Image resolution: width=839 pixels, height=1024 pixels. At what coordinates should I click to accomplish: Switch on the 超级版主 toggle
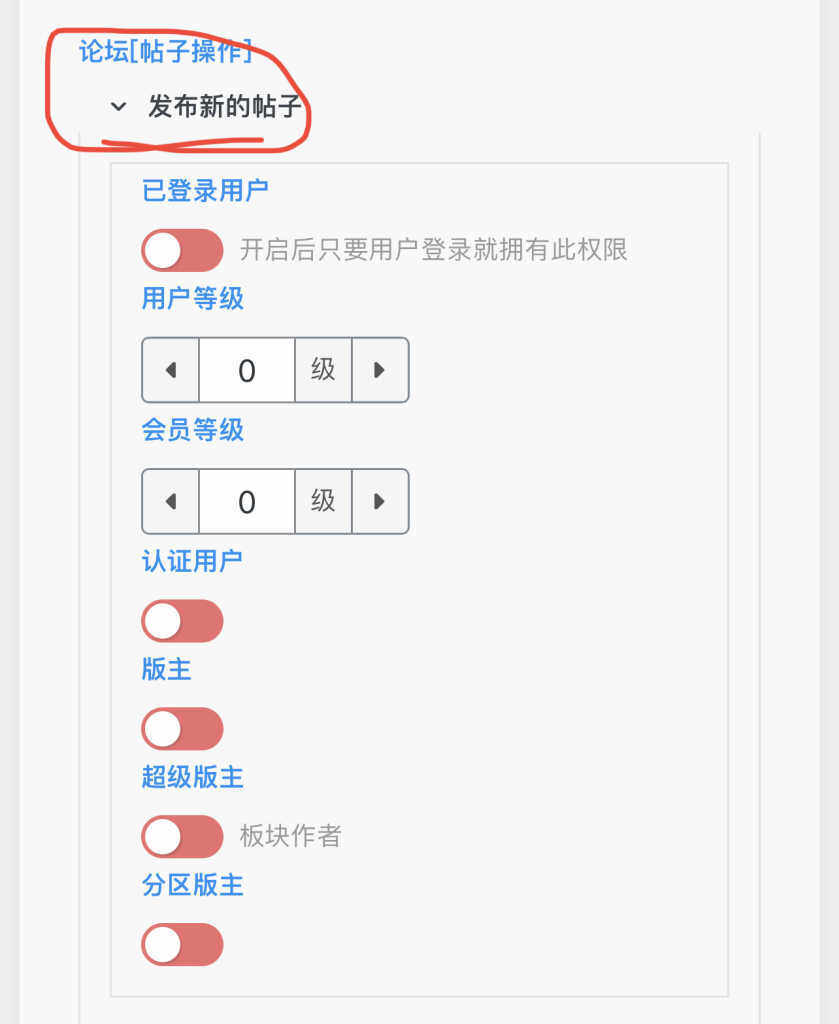point(182,837)
